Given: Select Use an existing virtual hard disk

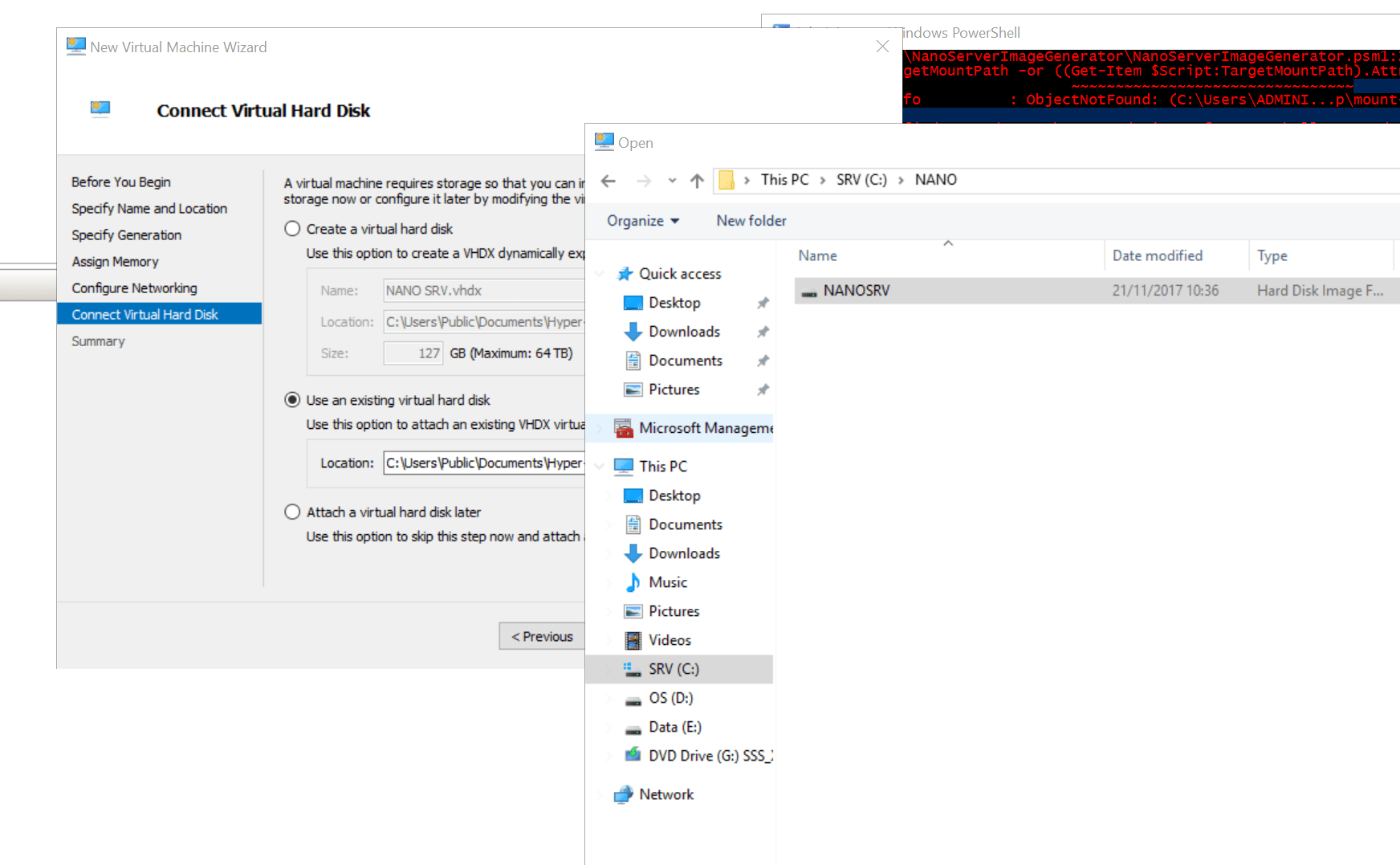Looking at the screenshot, I should [x=293, y=400].
